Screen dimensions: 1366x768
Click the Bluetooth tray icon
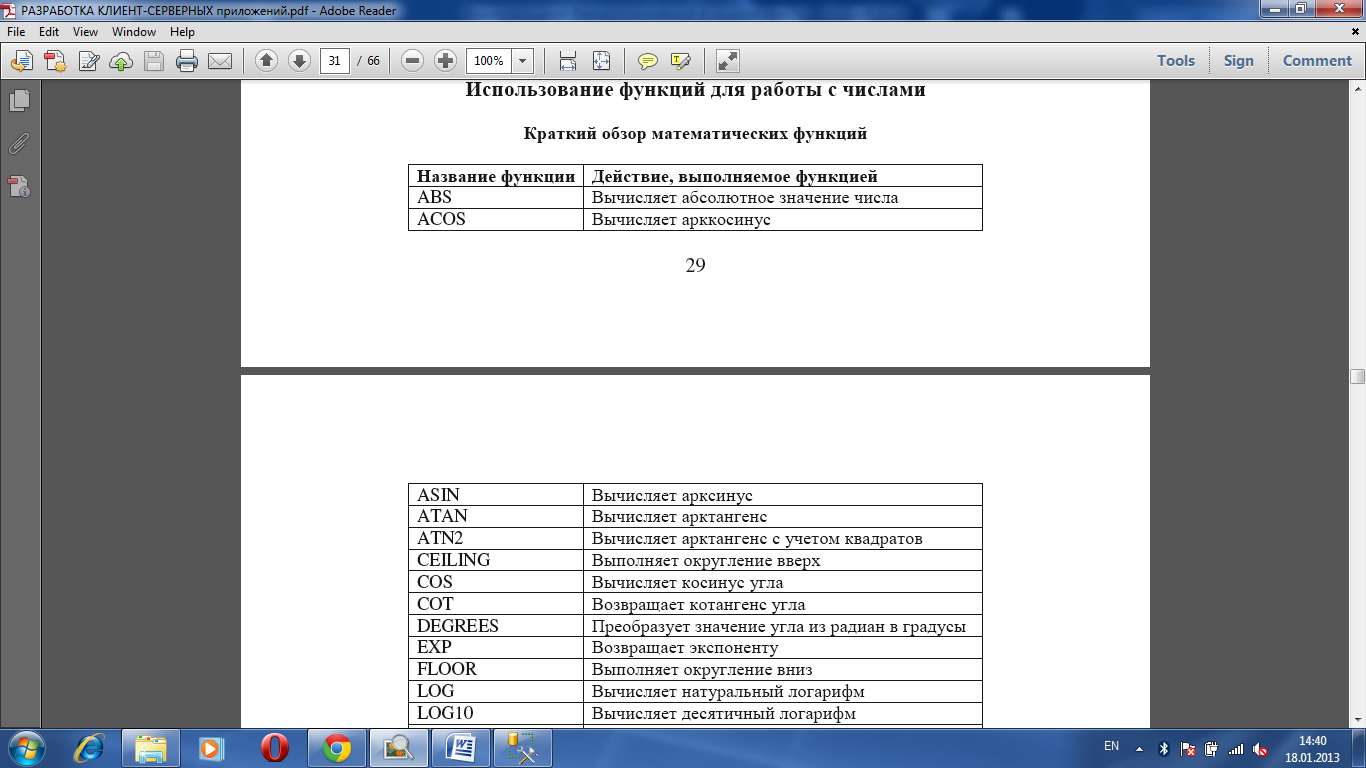[x=1163, y=748]
